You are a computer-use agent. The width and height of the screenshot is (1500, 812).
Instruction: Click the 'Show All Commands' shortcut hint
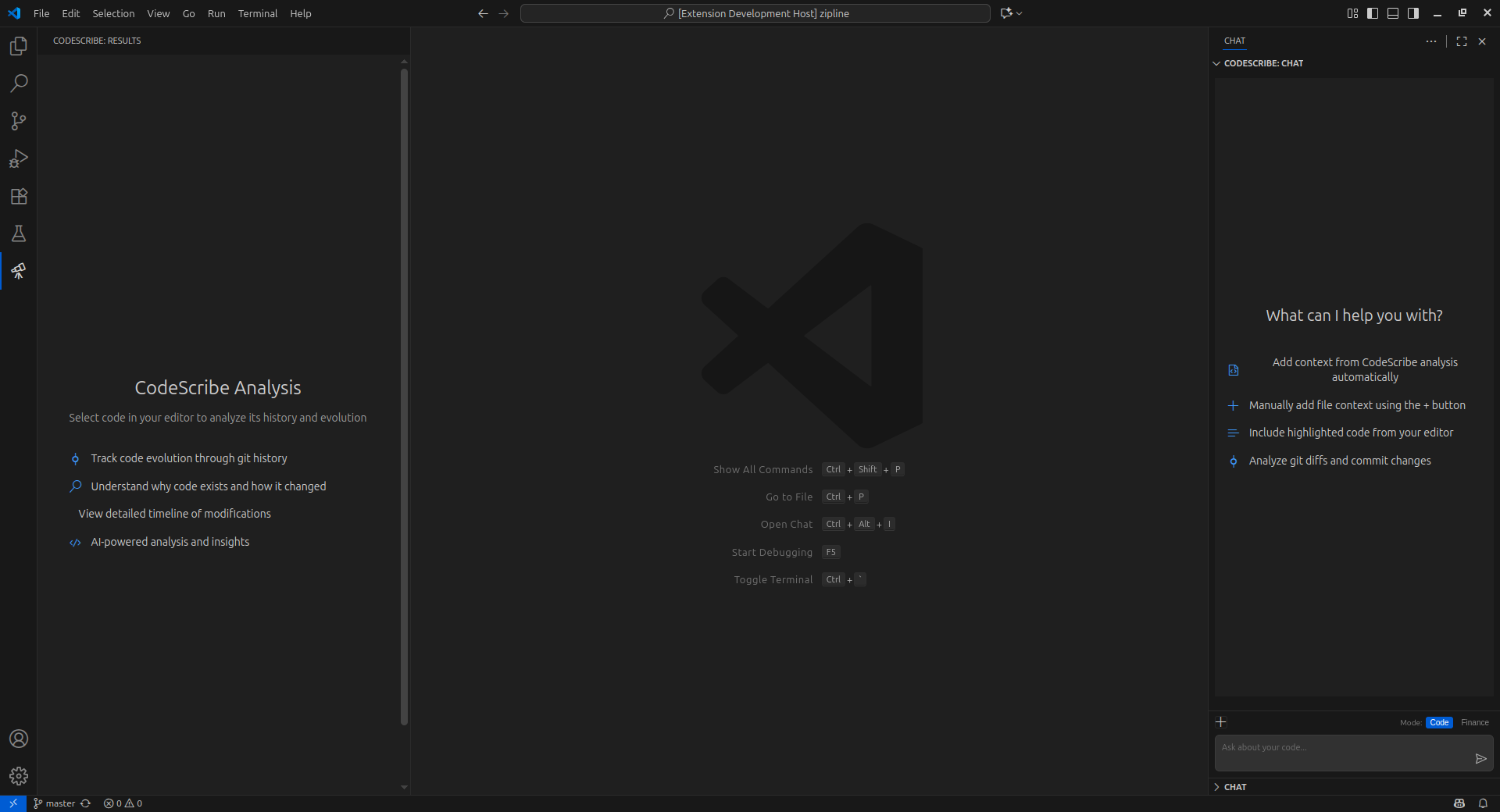tap(809, 469)
